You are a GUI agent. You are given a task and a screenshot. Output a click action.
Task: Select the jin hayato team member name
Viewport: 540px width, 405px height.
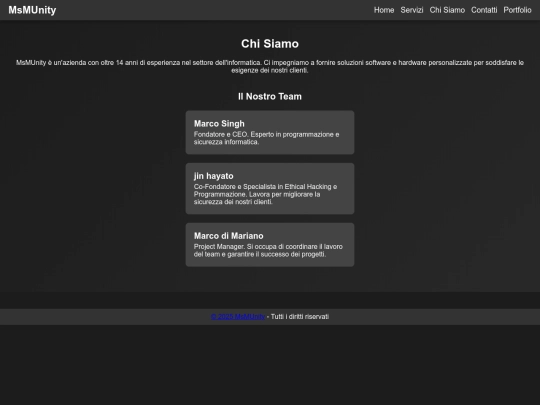214,176
